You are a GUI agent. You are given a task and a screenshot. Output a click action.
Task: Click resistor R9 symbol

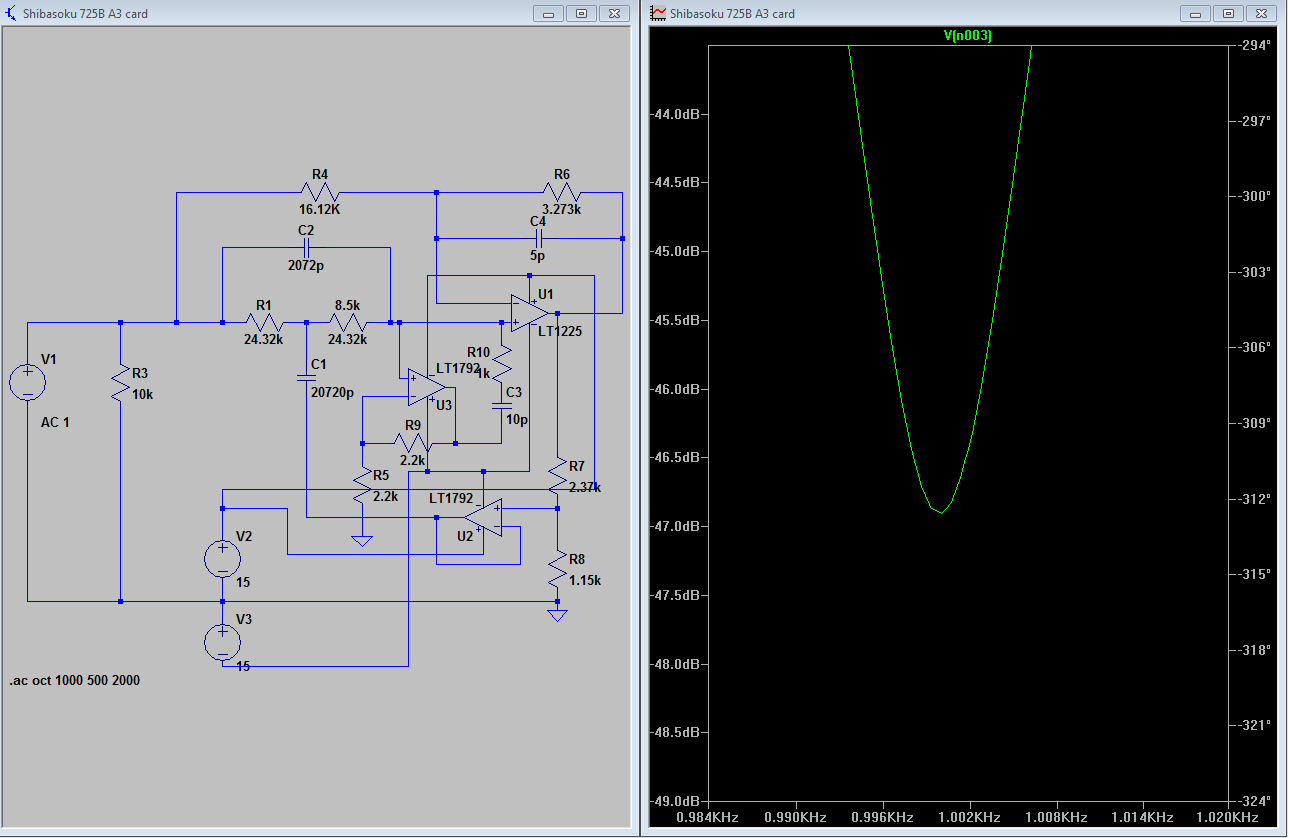coord(411,442)
